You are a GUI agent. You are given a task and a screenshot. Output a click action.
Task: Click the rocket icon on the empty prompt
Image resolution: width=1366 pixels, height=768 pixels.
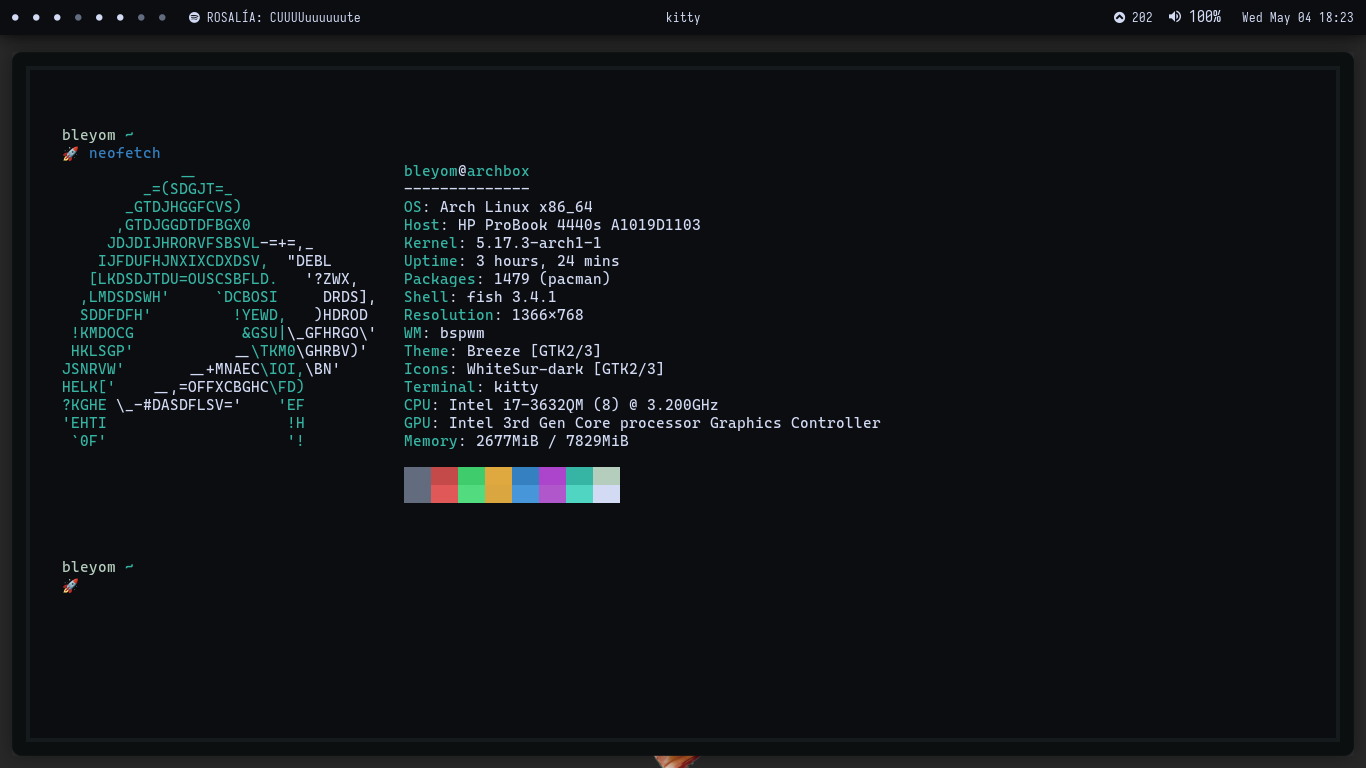pyautogui.click(x=70, y=585)
